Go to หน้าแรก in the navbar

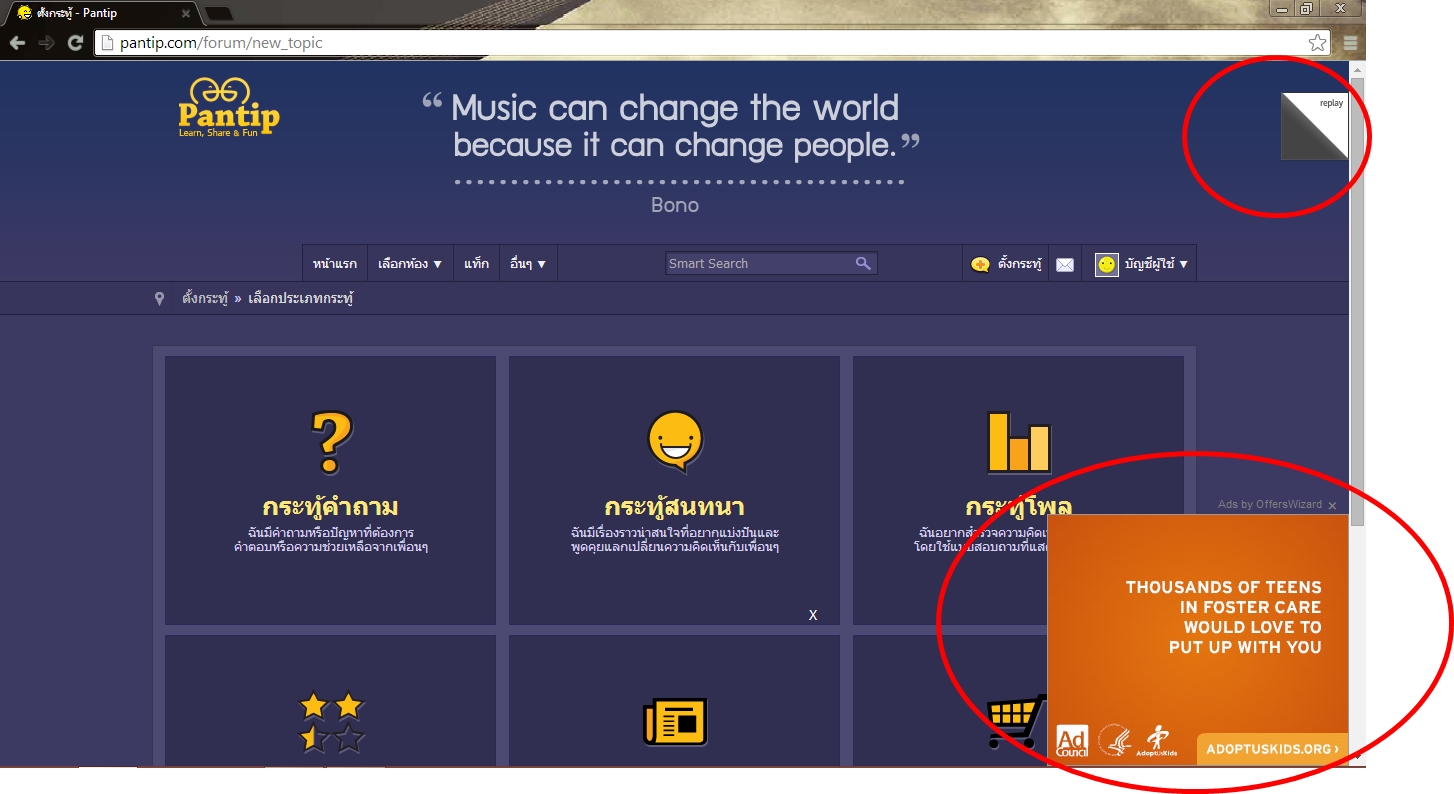[x=335, y=264]
